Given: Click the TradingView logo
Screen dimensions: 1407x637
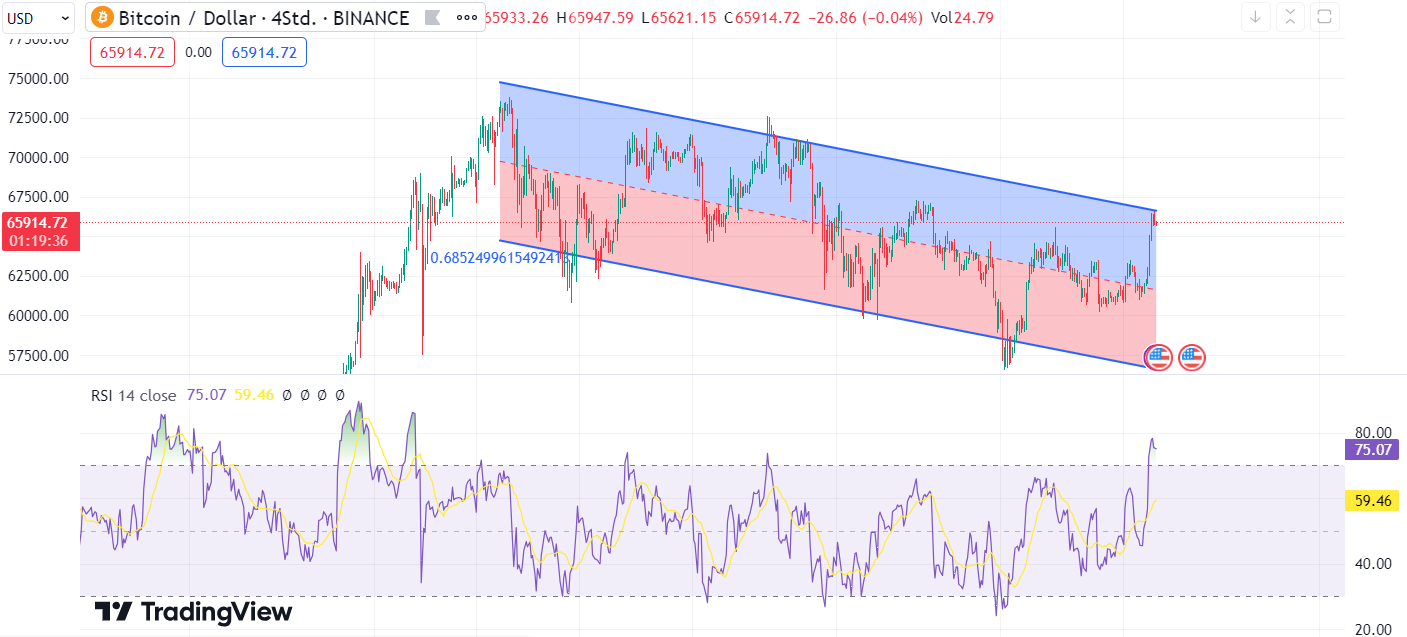Looking at the screenshot, I should (x=193, y=611).
